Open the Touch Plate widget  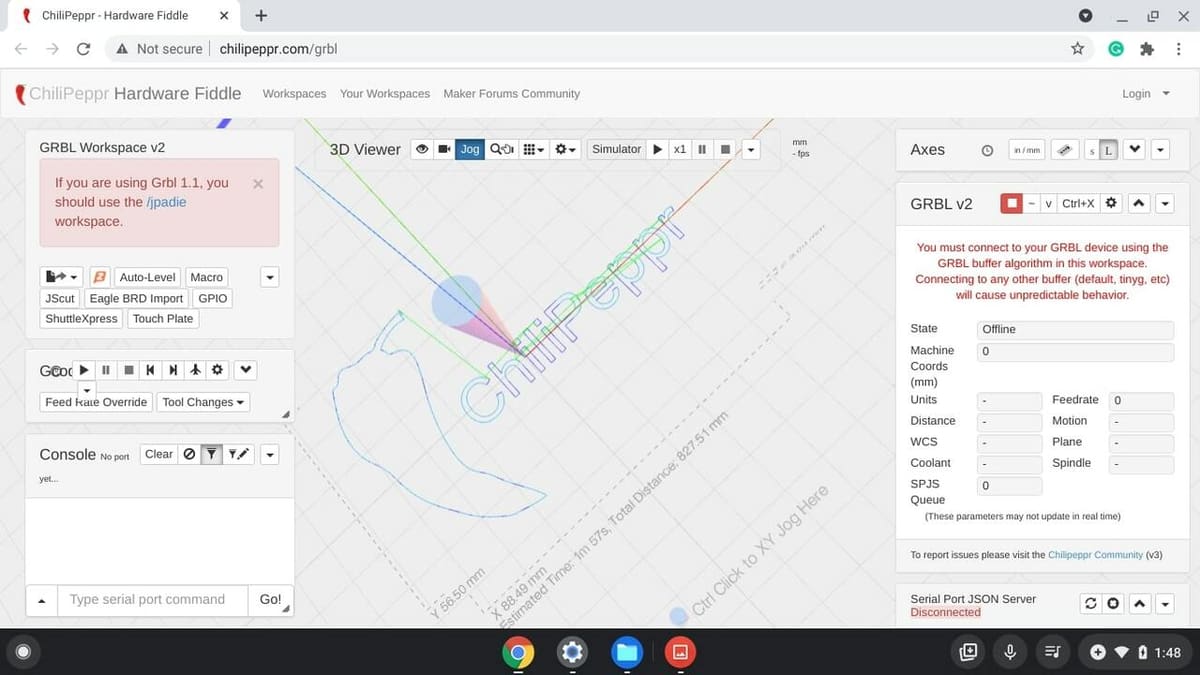click(x=163, y=319)
